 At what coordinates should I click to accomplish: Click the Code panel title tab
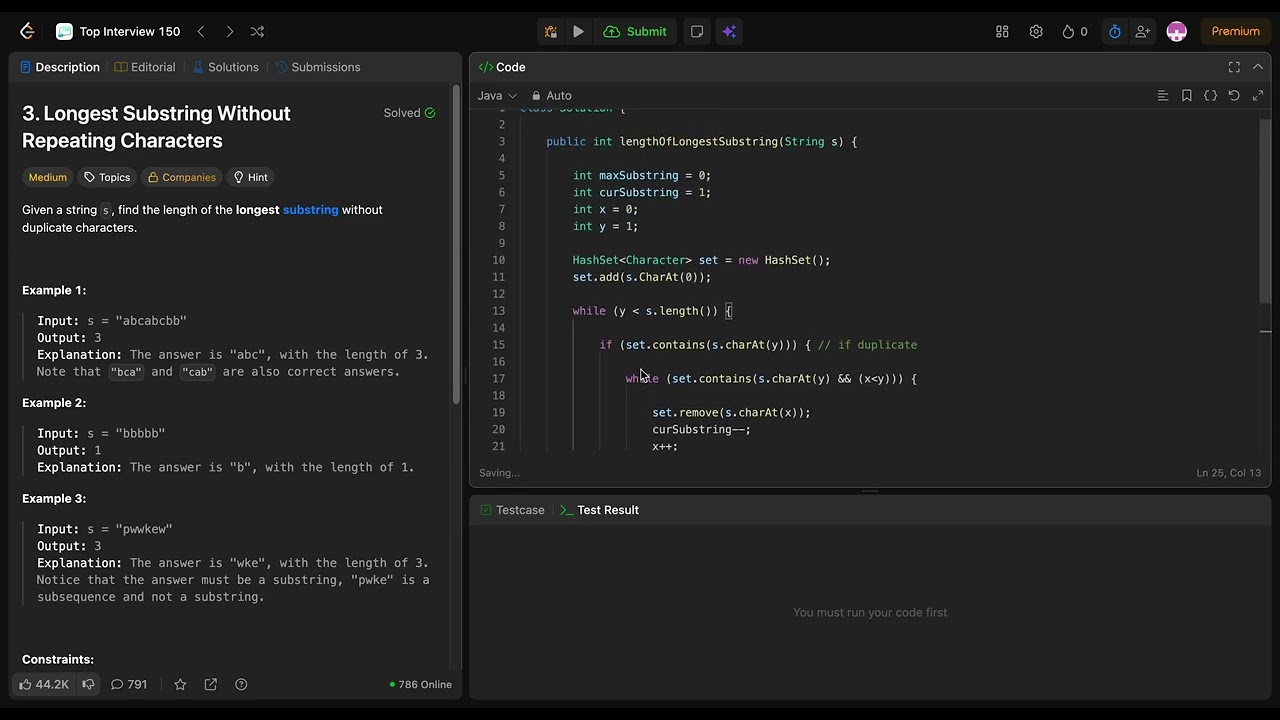502,67
